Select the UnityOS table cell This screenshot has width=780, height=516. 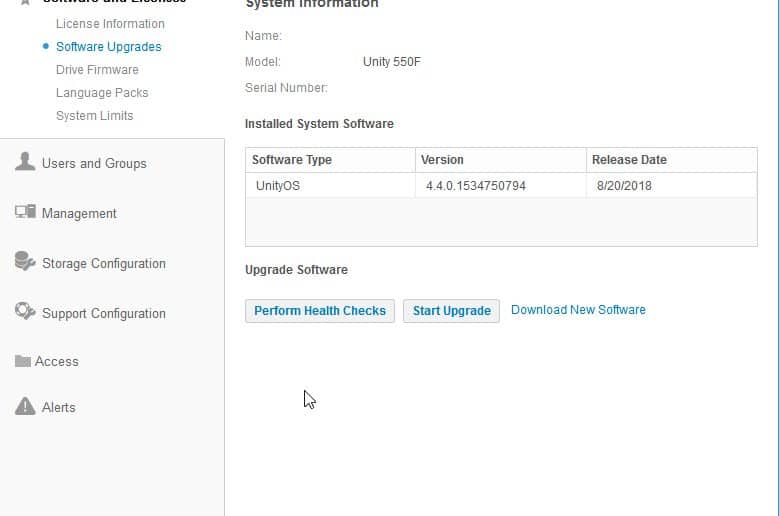[x=330, y=186]
